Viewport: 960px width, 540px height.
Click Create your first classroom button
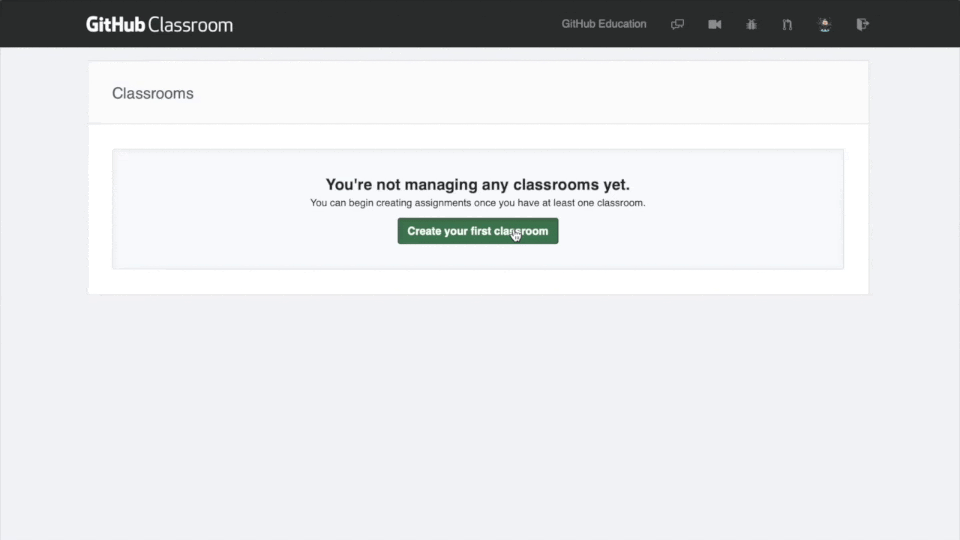coord(478,231)
